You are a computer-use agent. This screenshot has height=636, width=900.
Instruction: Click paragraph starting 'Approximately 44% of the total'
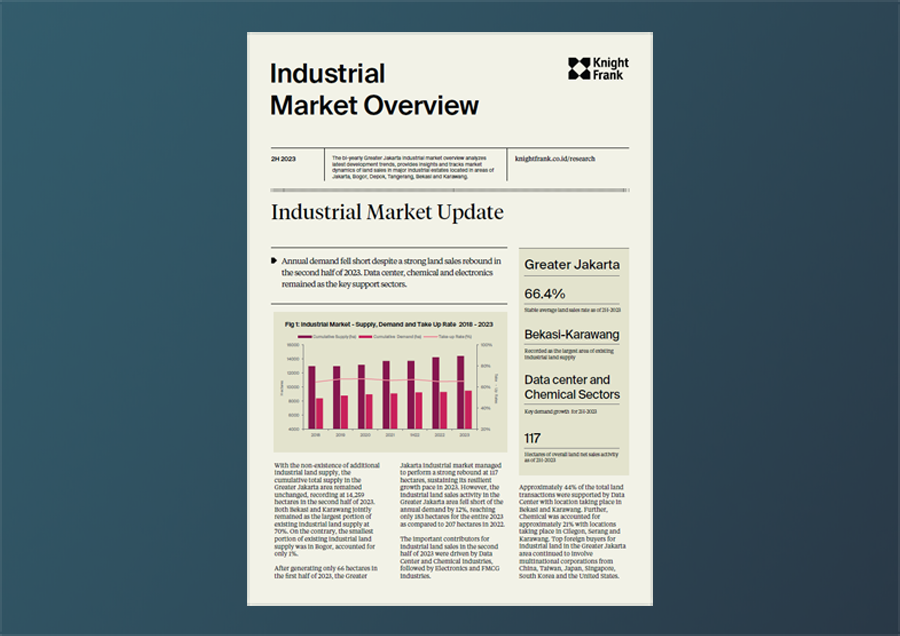(572, 532)
